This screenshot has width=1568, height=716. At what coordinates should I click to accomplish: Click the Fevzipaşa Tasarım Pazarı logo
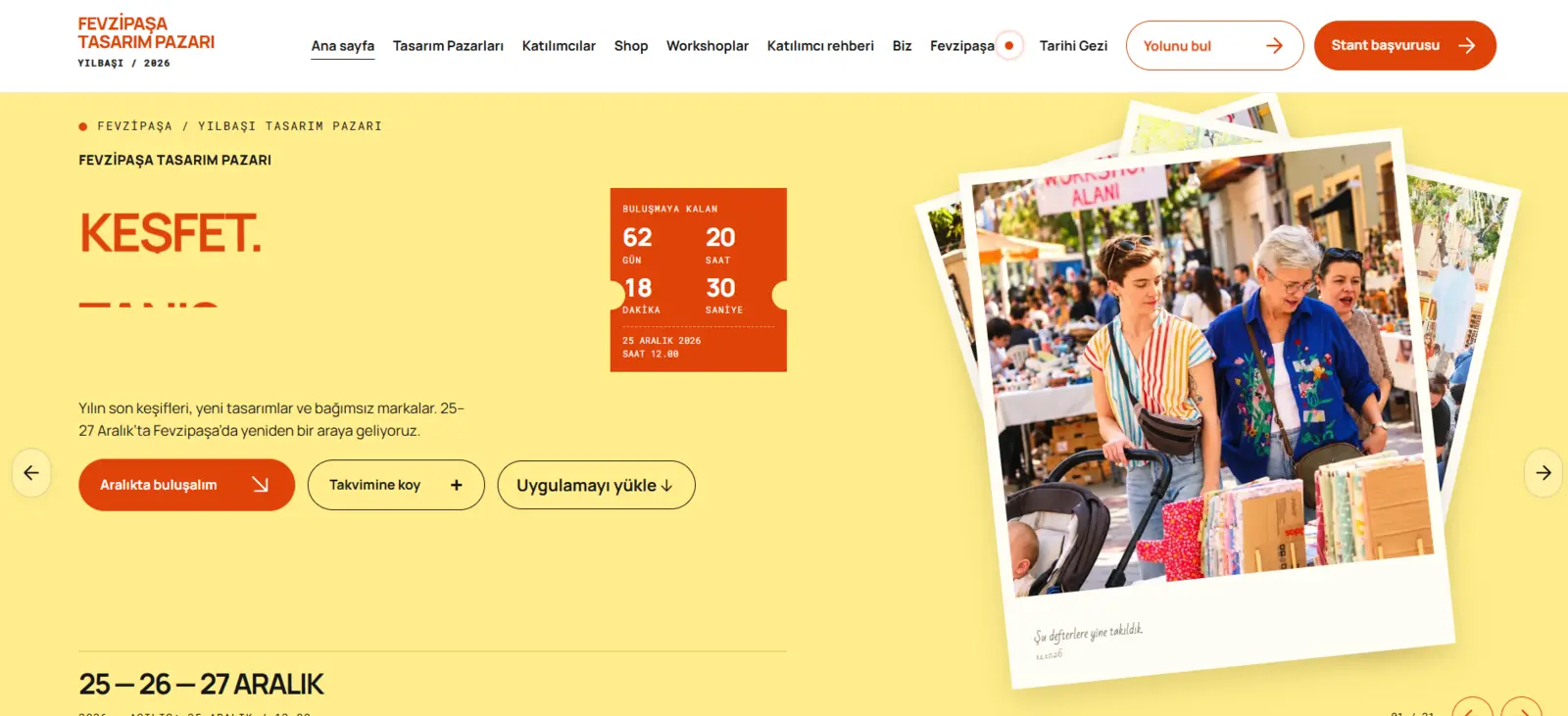pos(146,33)
